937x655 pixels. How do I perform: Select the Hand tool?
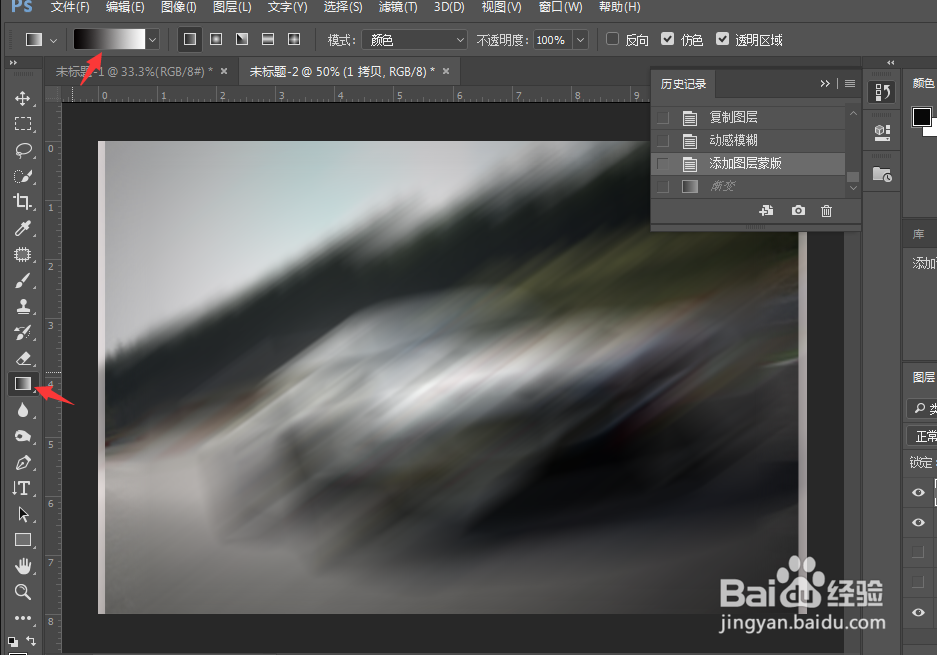23,565
